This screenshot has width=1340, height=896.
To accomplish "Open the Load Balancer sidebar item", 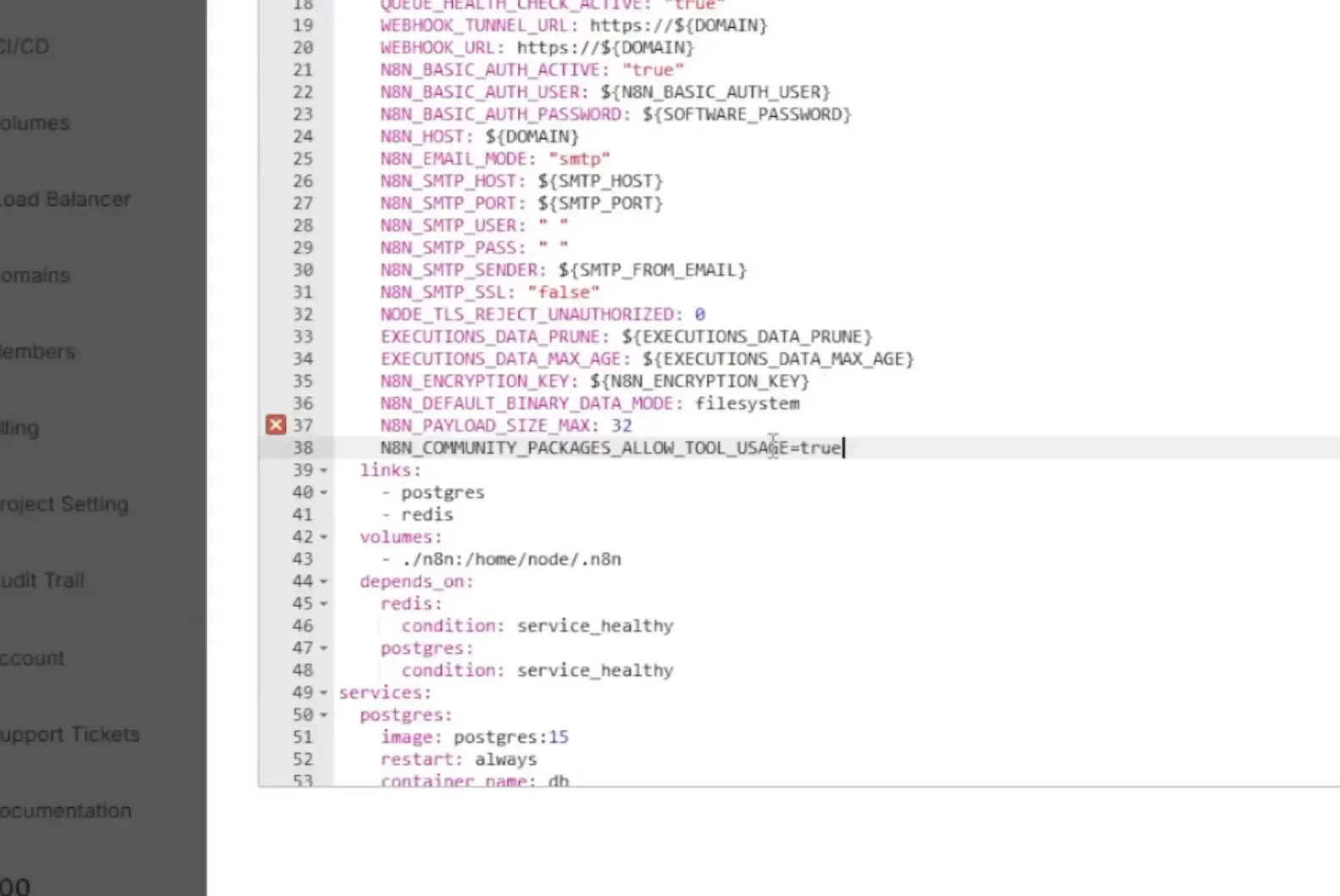I will click(65, 199).
